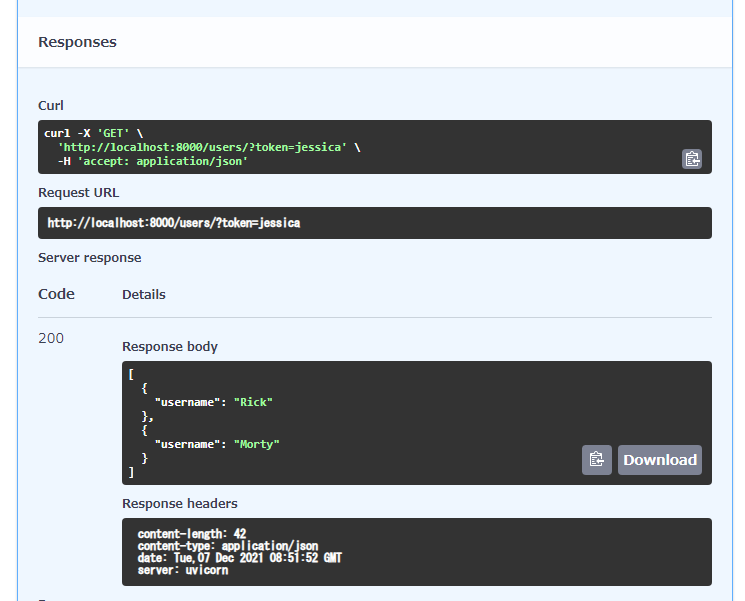Click the 200 status code
745x601 pixels.
coord(51,338)
